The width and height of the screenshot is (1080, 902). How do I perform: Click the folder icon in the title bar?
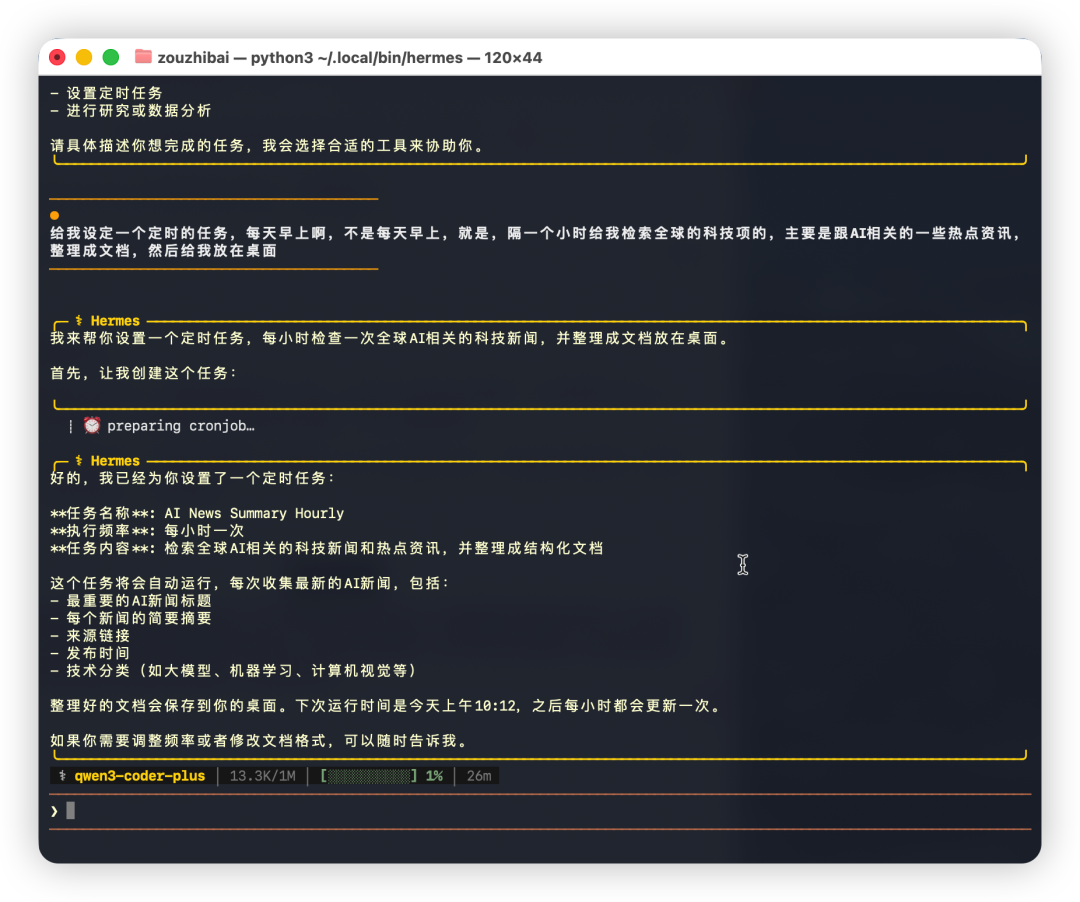(x=143, y=57)
